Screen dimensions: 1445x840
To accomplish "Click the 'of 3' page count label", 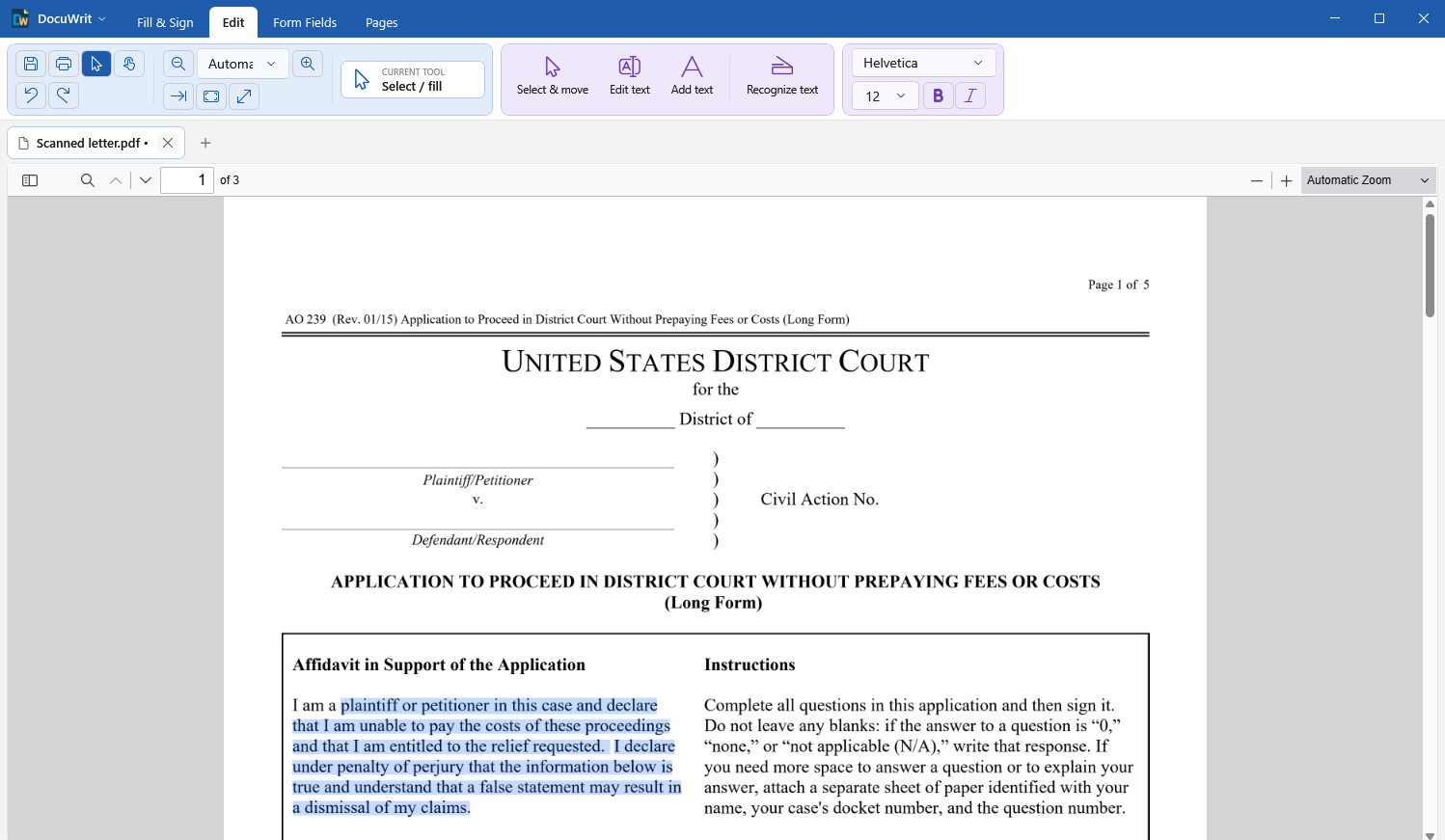I will click(x=230, y=180).
